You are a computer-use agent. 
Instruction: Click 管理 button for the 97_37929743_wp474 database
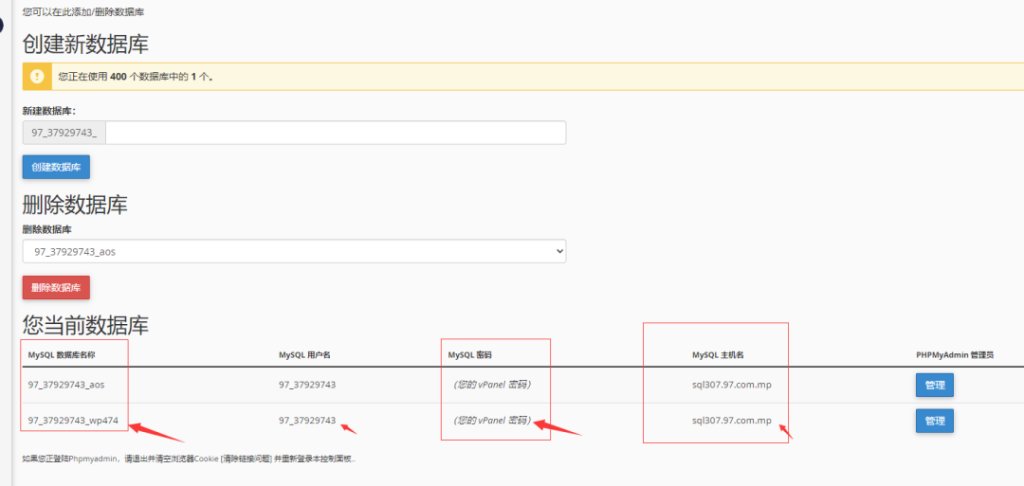coord(934,421)
